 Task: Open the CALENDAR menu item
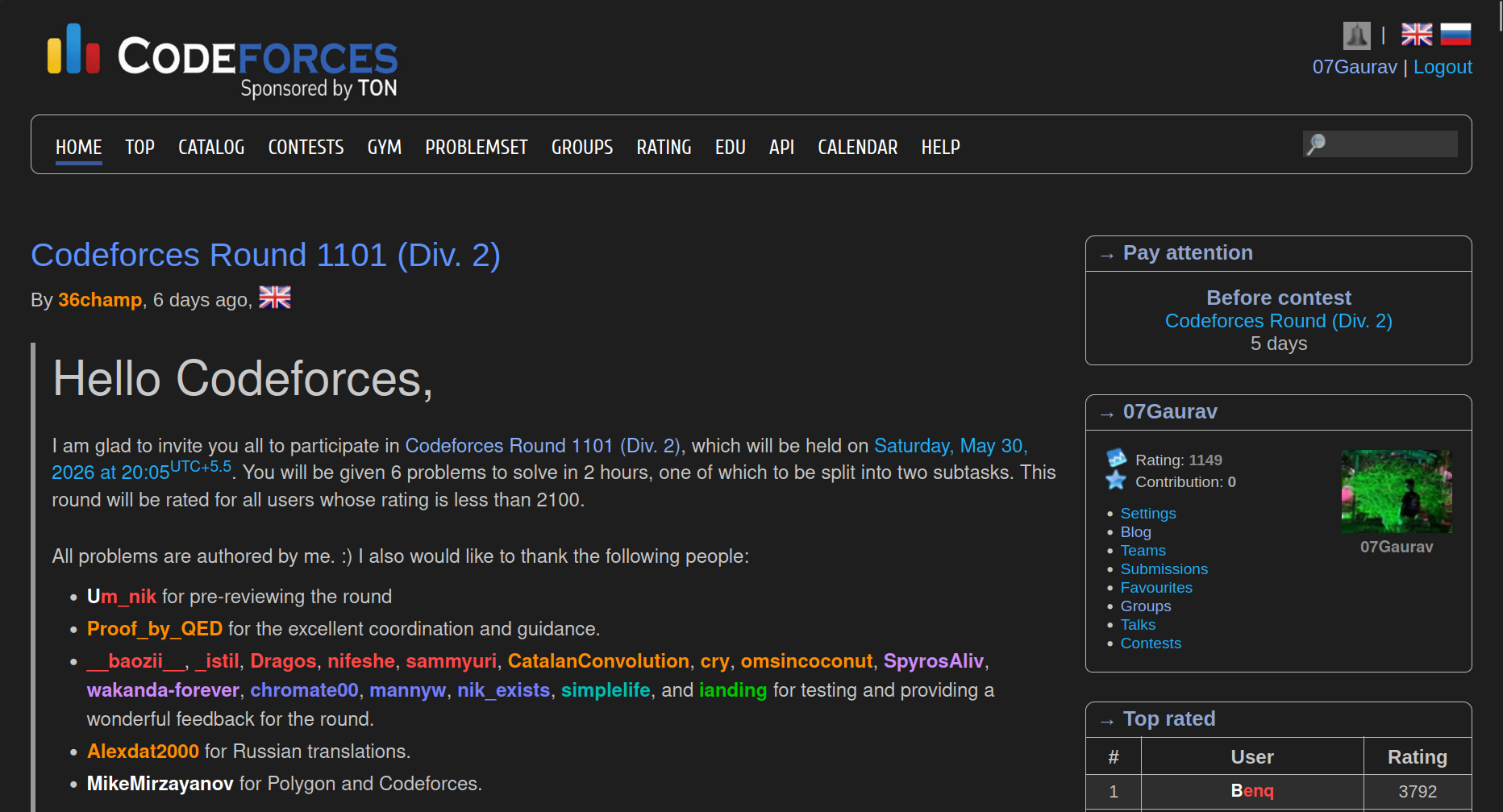coord(858,148)
